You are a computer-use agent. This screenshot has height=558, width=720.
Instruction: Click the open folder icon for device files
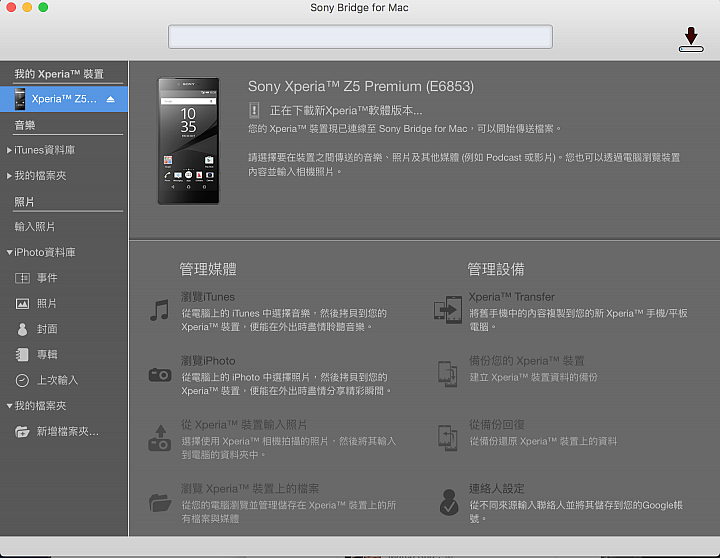(x=160, y=502)
